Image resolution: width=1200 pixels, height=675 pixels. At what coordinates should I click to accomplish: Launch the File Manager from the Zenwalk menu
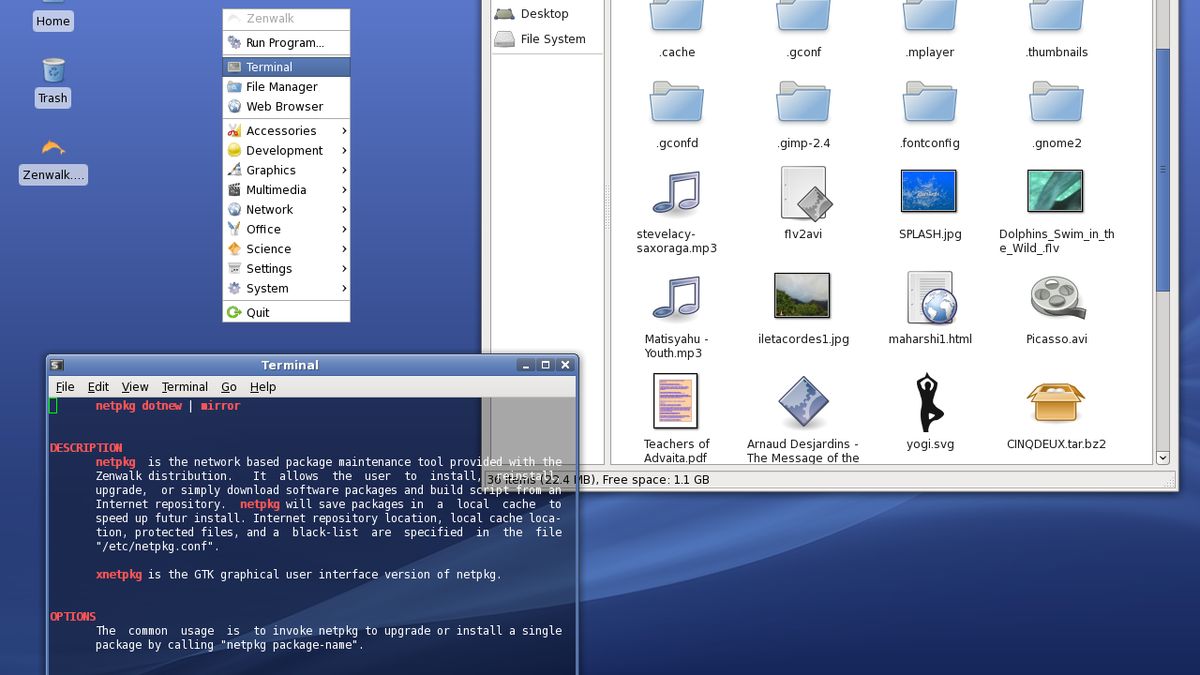point(280,87)
